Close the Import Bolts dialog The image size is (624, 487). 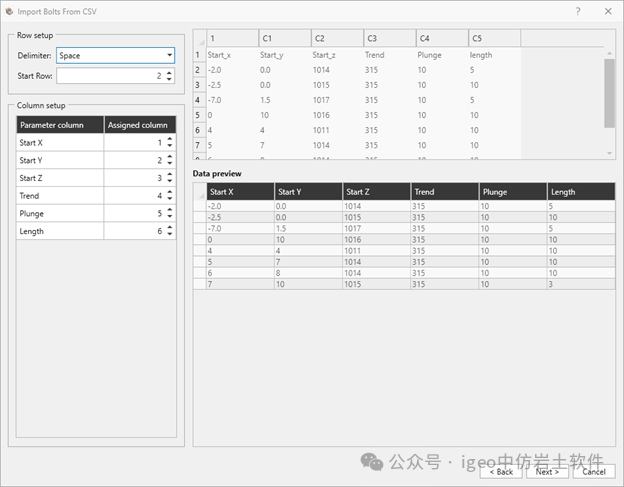click(x=607, y=10)
